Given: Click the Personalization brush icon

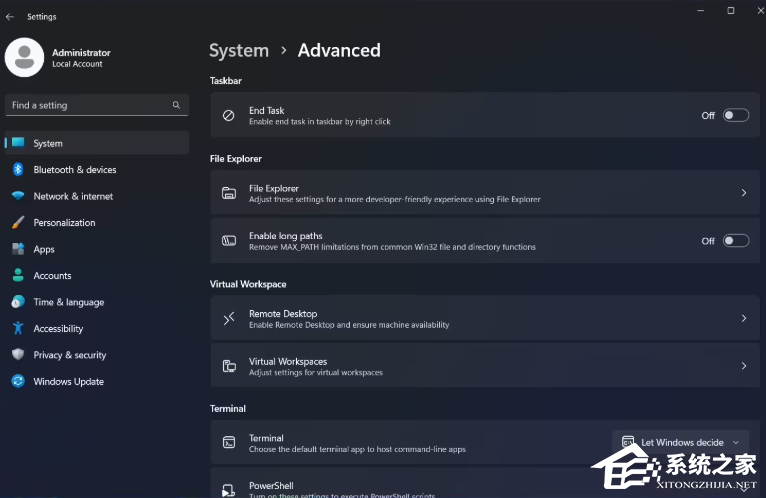Looking at the screenshot, I should pyautogui.click(x=18, y=223).
